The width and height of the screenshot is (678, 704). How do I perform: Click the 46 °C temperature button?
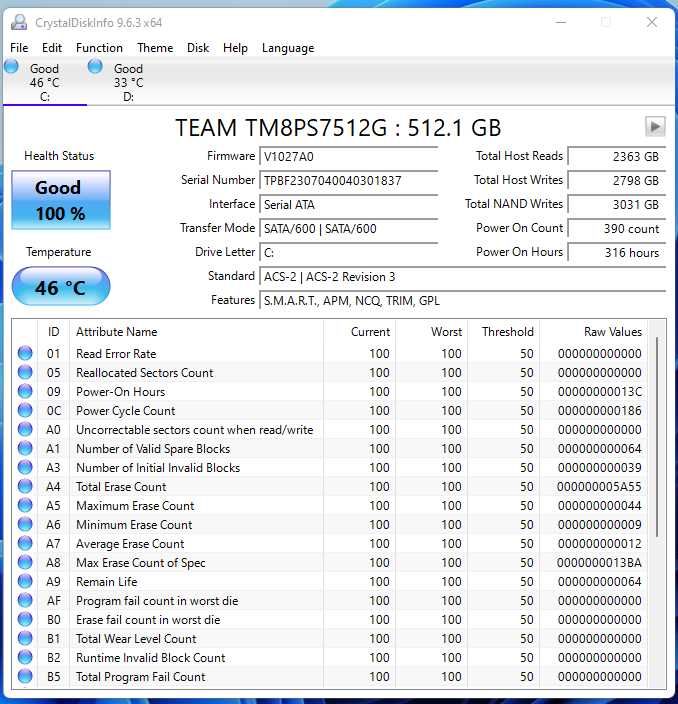point(61,287)
